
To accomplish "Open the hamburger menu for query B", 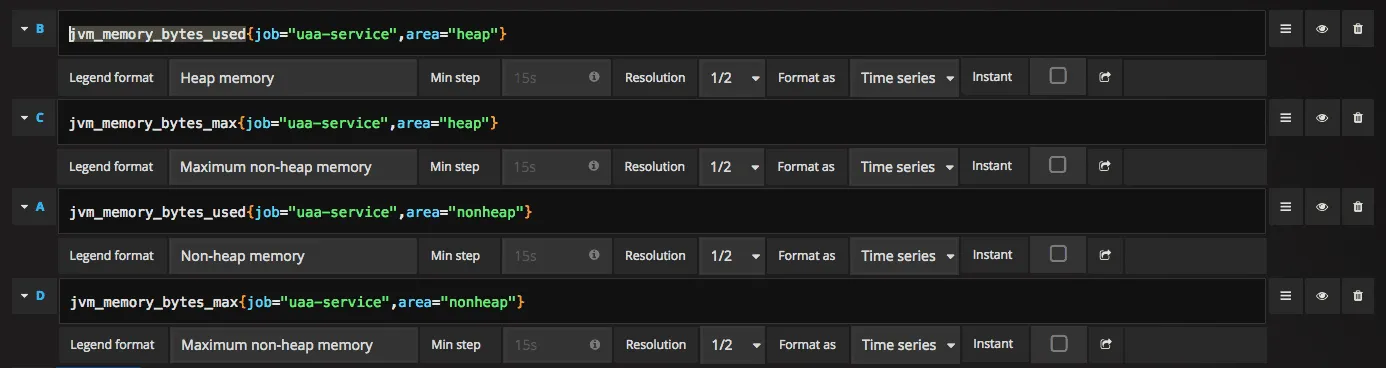I will (1286, 29).
